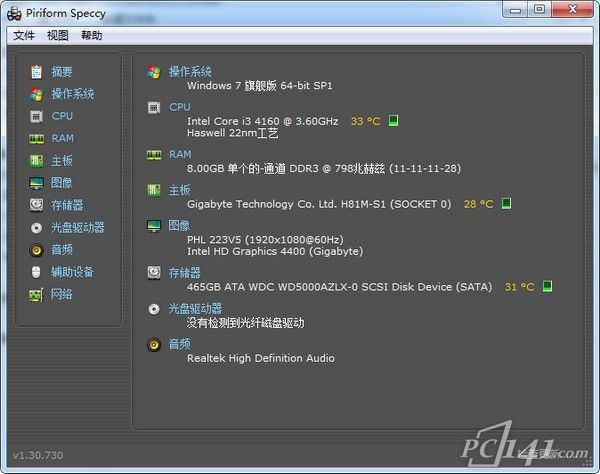Click the 音频 speaker icon in summary panel
The width and height of the screenshot is (600, 474).
[x=154, y=345]
